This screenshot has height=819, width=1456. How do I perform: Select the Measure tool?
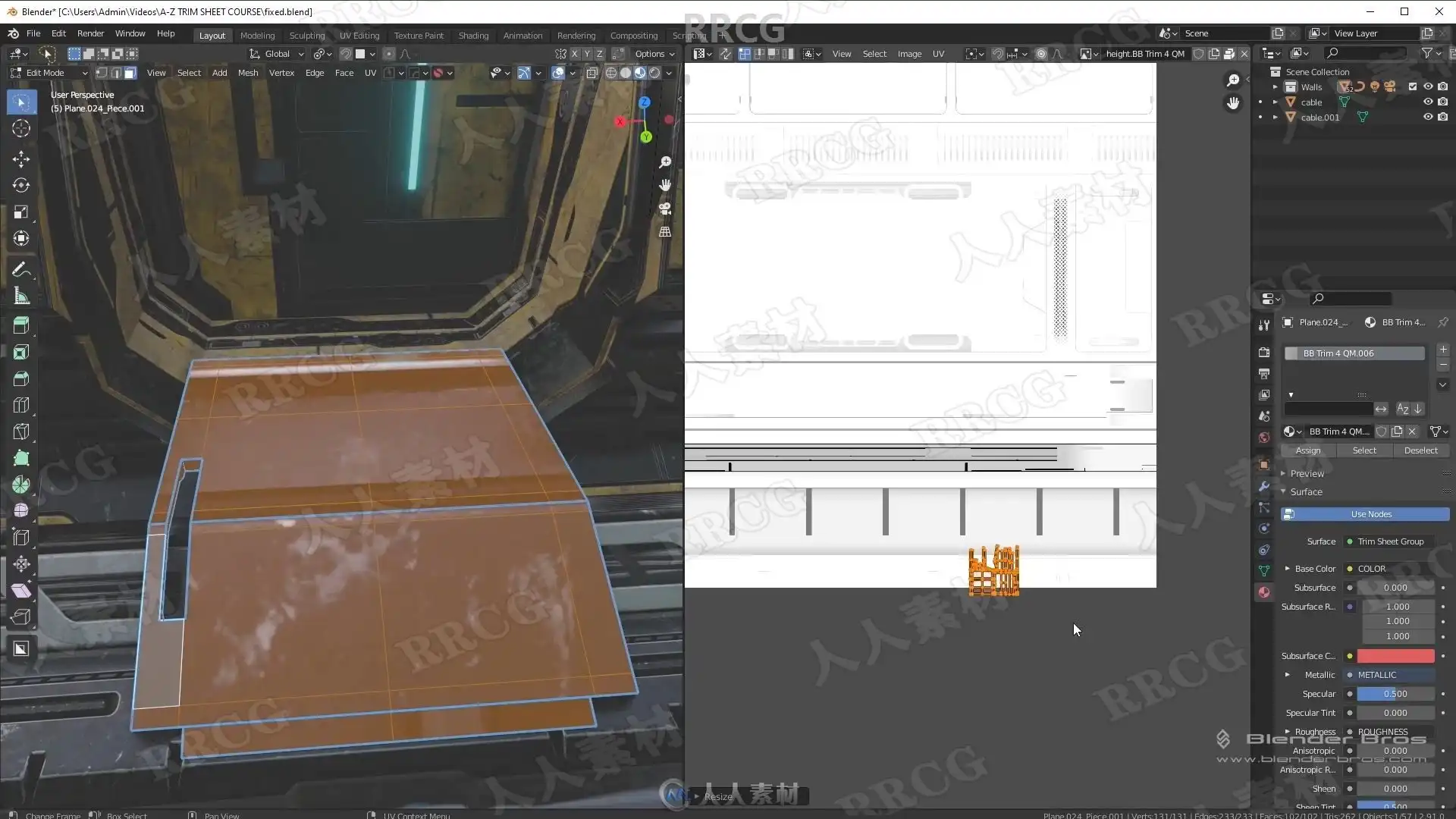tap(21, 297)
